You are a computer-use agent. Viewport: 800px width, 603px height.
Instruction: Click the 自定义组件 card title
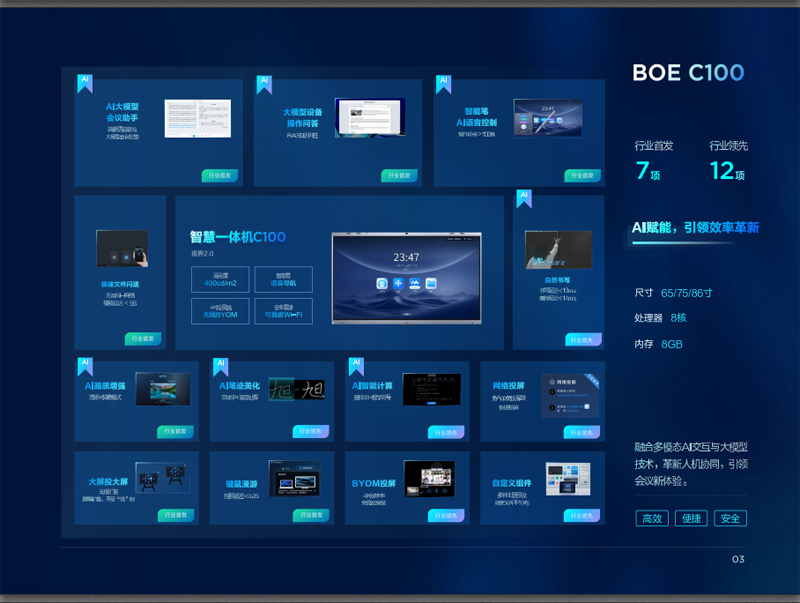512,483
